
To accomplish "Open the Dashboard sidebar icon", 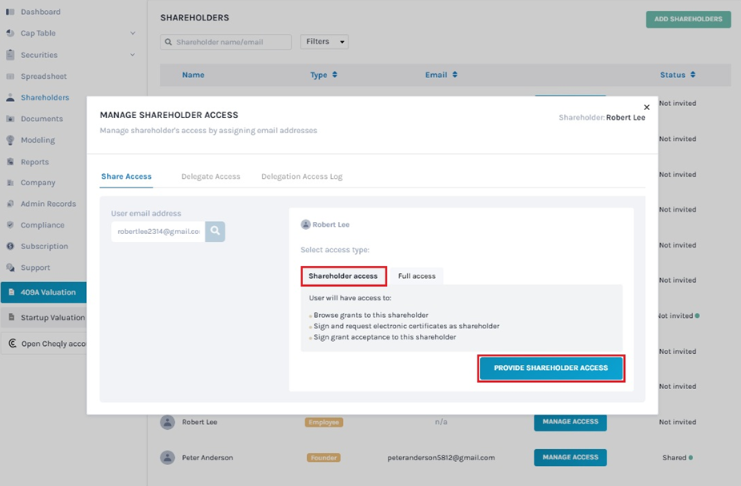I will 11,12.
